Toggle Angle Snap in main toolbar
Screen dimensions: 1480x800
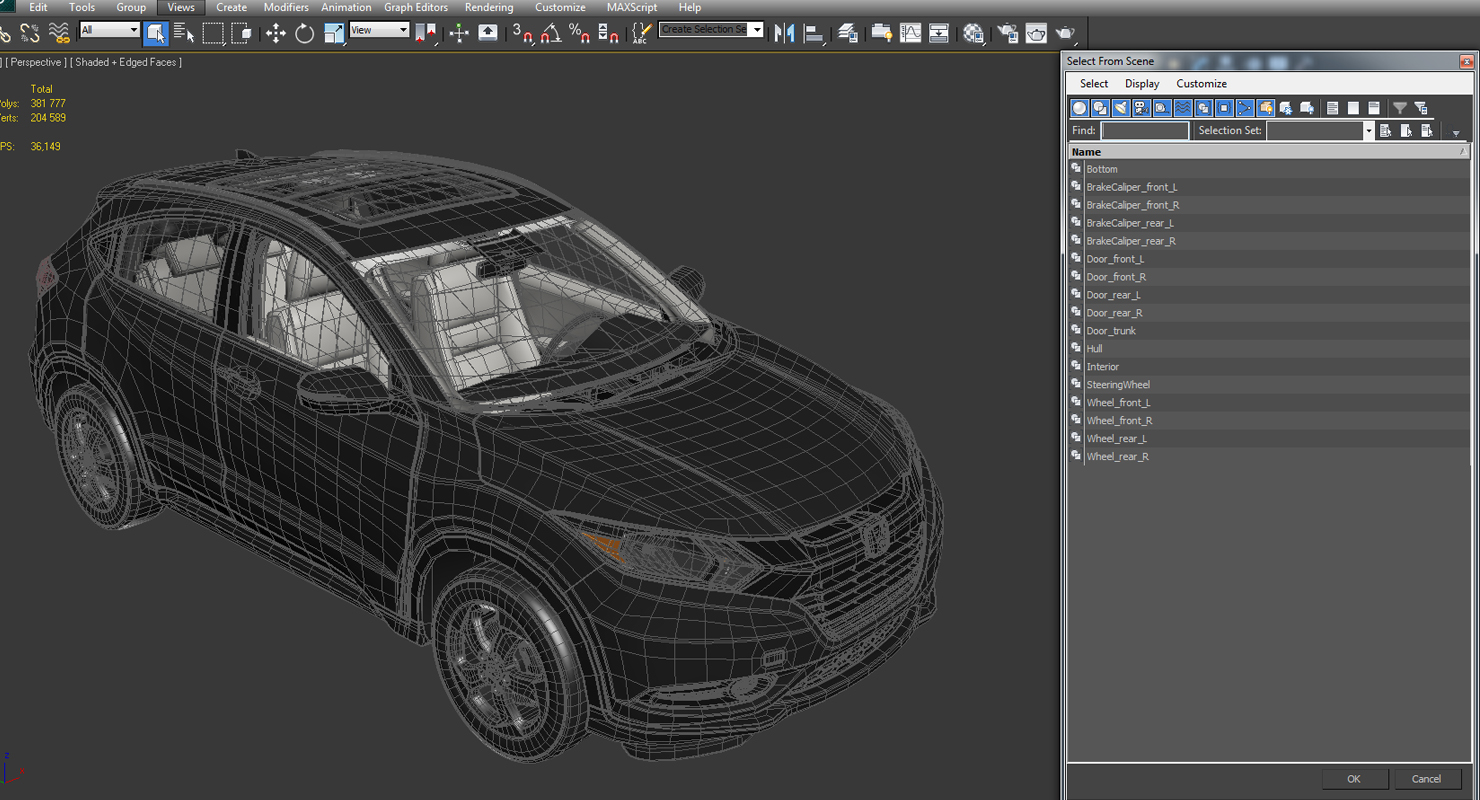coord(550,33)
